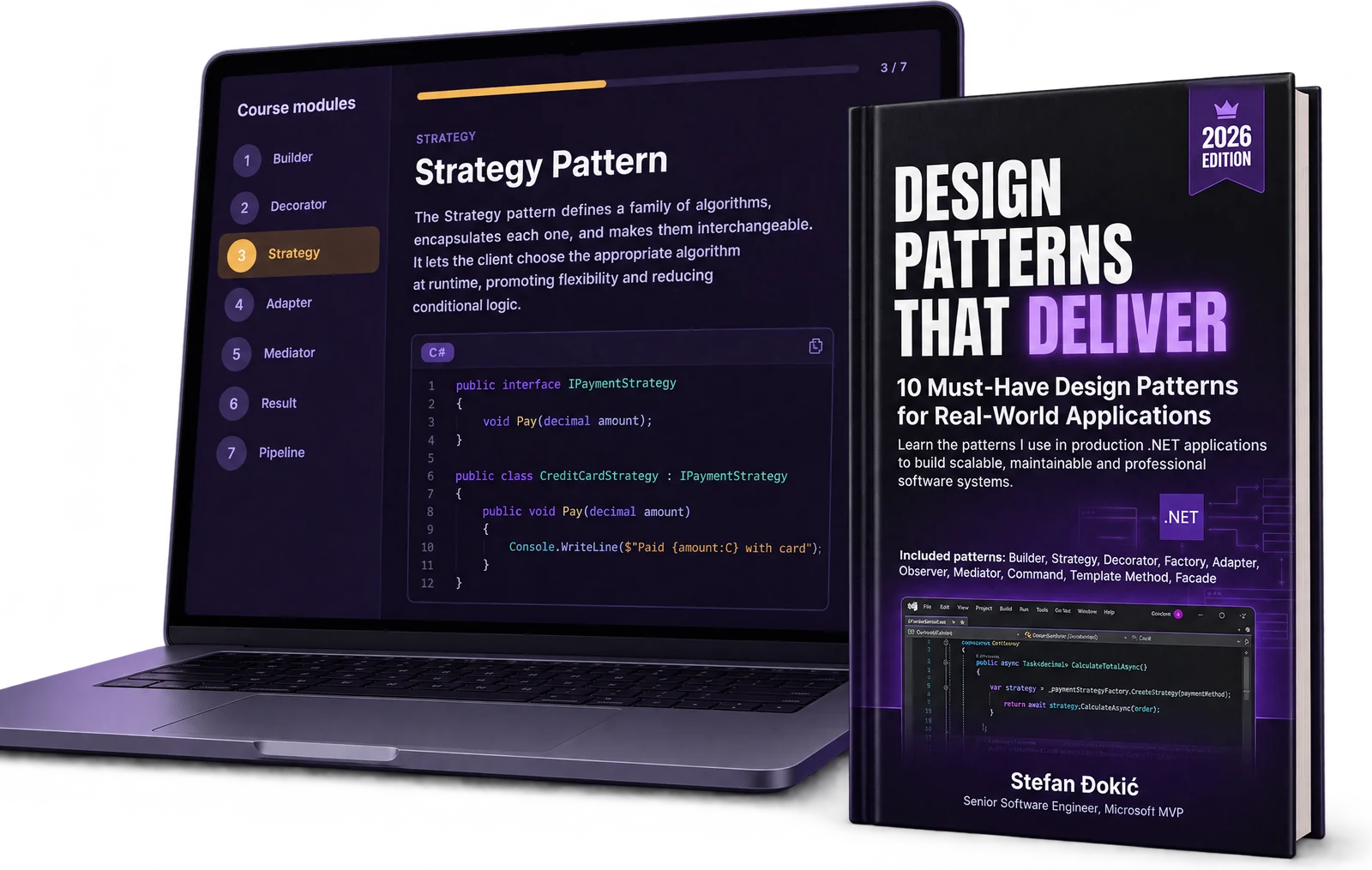Click the number 5 Mediator module badge
1372x870 pixels.
pyautogui.click(x=236, y=354)
